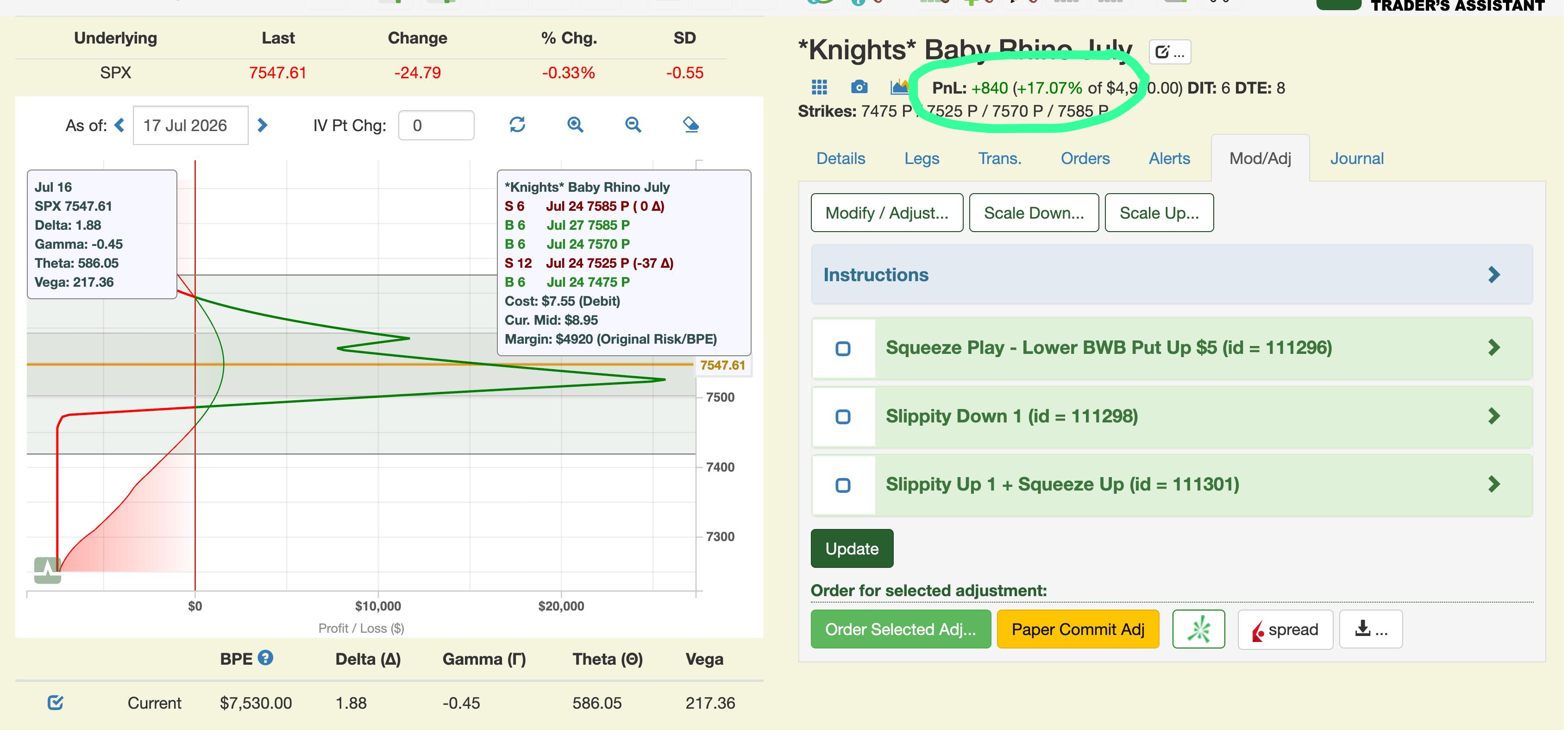Click the Slippity Down 1 adjustment title
This screenshot has height=730, width=1568.
click(1012, 416)
